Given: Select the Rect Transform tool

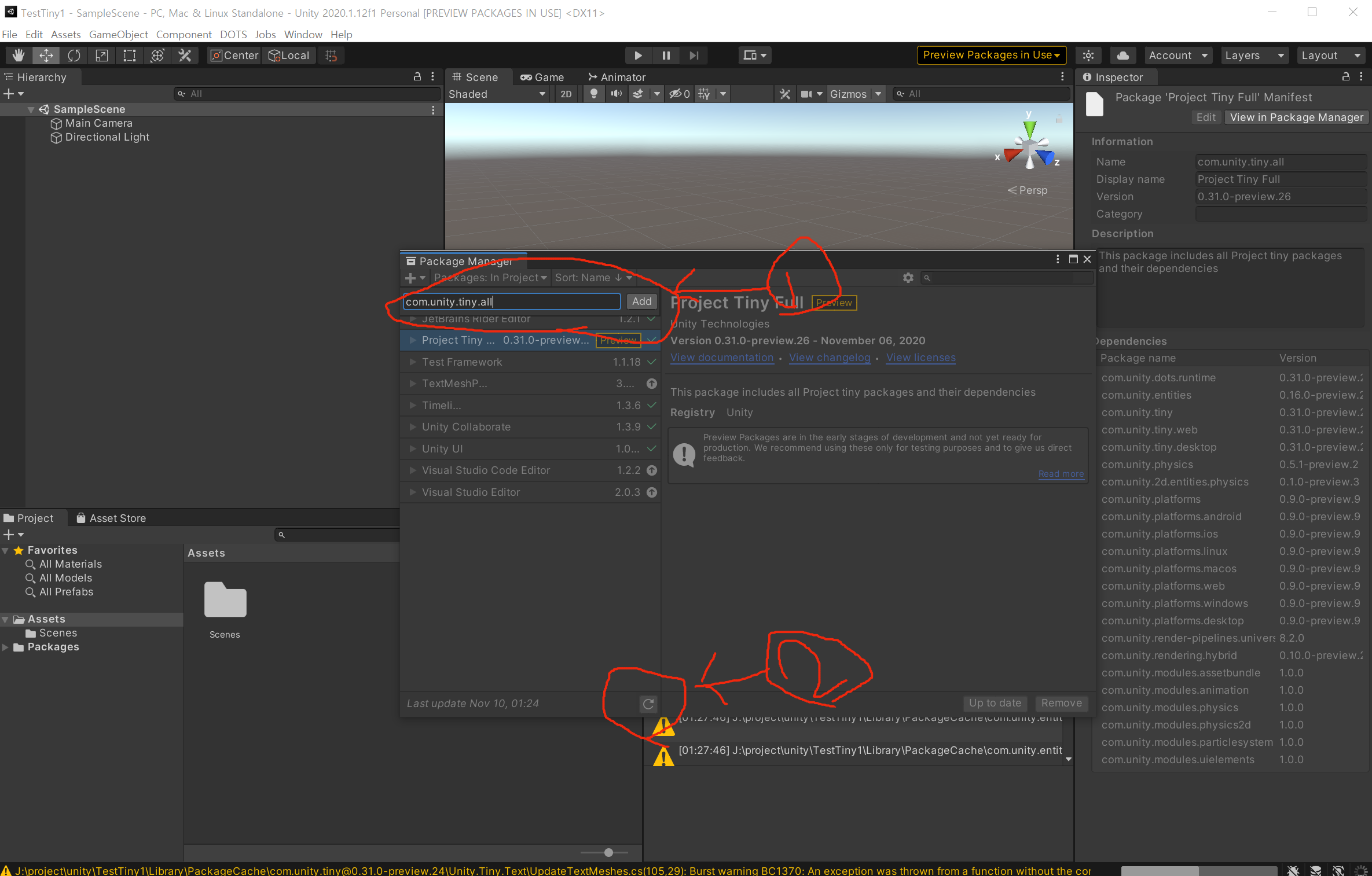Looking at the screenshot, I should coord(129,56).
